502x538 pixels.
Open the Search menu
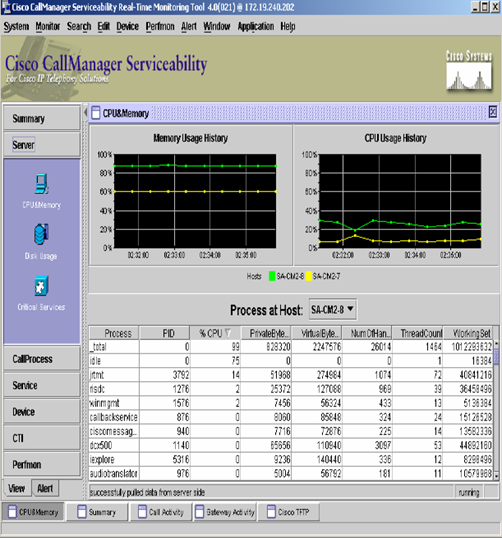(x=79, y=26)
